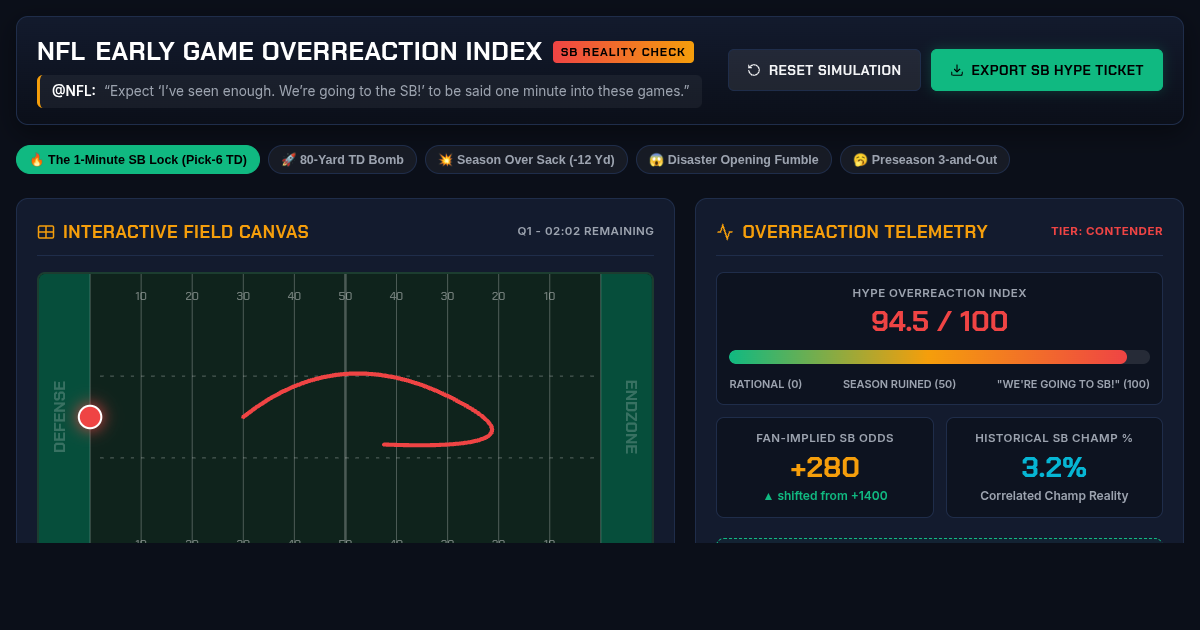The width and height of the screenshot is (1200, 630).
Task: Click the NFL Early Game Overreaction Index title
Action: (x=290, y=52)
